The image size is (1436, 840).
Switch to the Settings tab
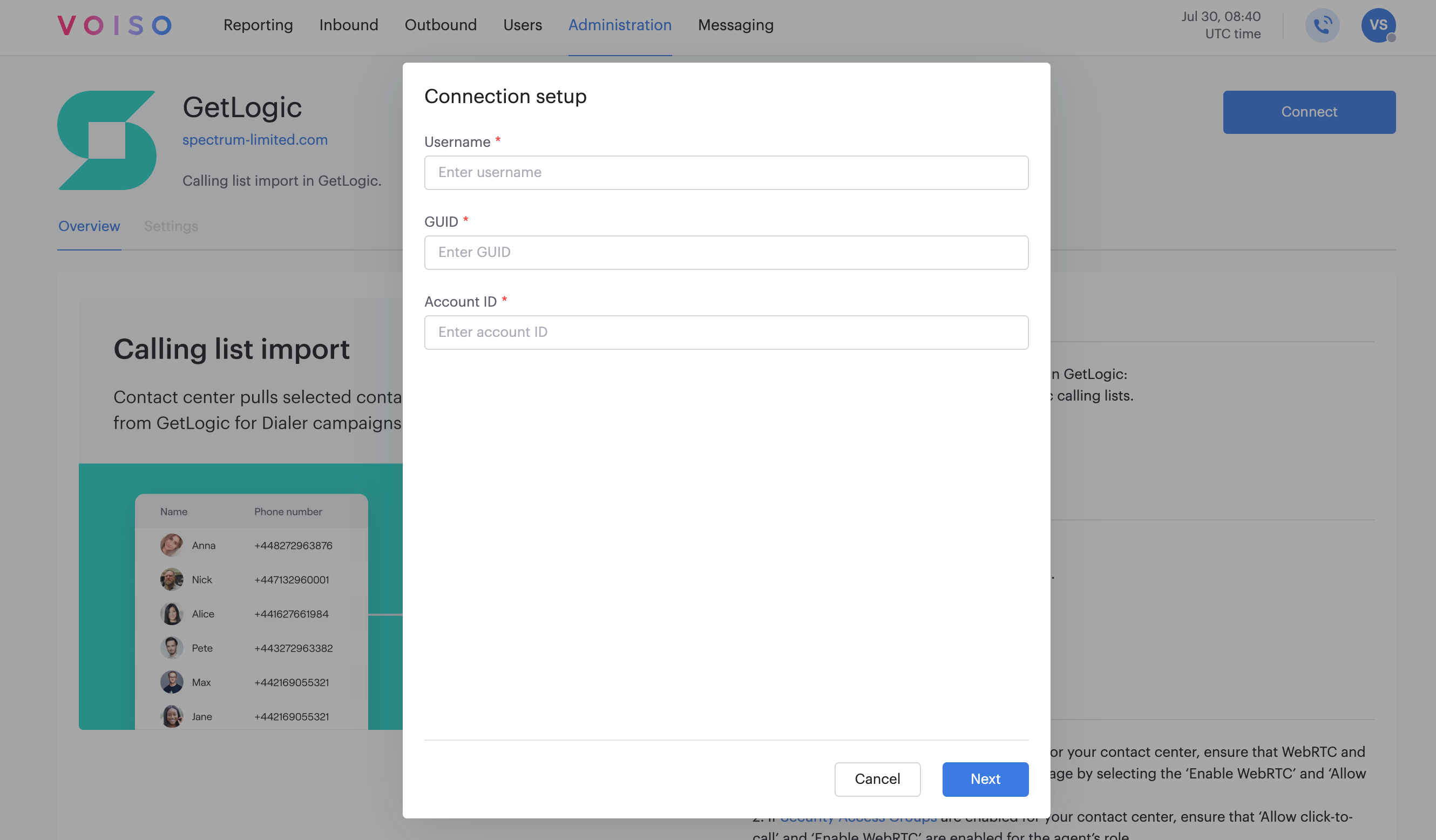171,226
